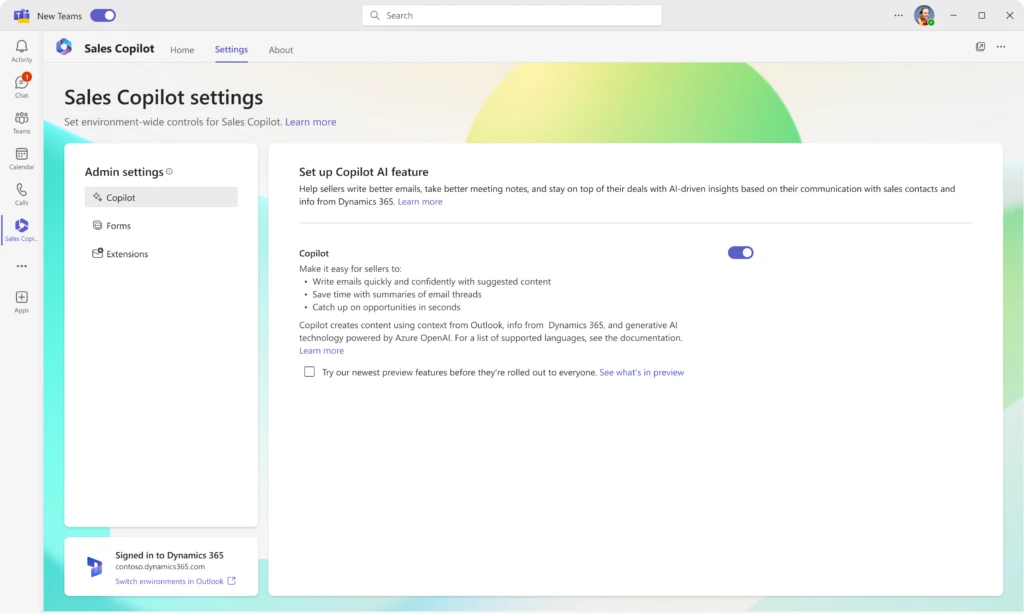Open more options for Sales Copilot app
This screenshot has height=614, width=1024.
pyautogui.click(x=1001, y=46)
